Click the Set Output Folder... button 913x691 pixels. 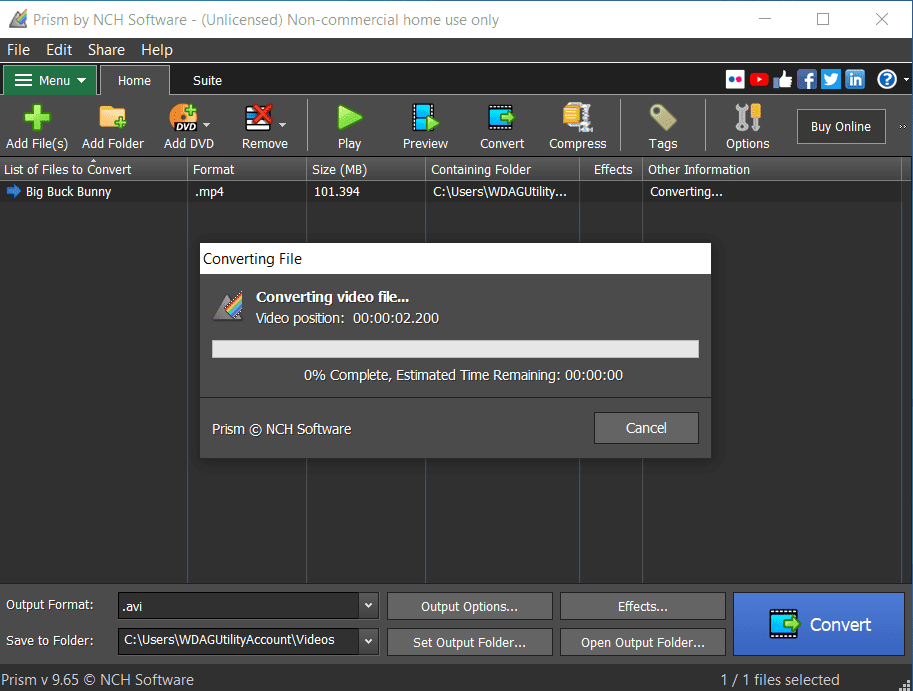[x=469, y=642]
